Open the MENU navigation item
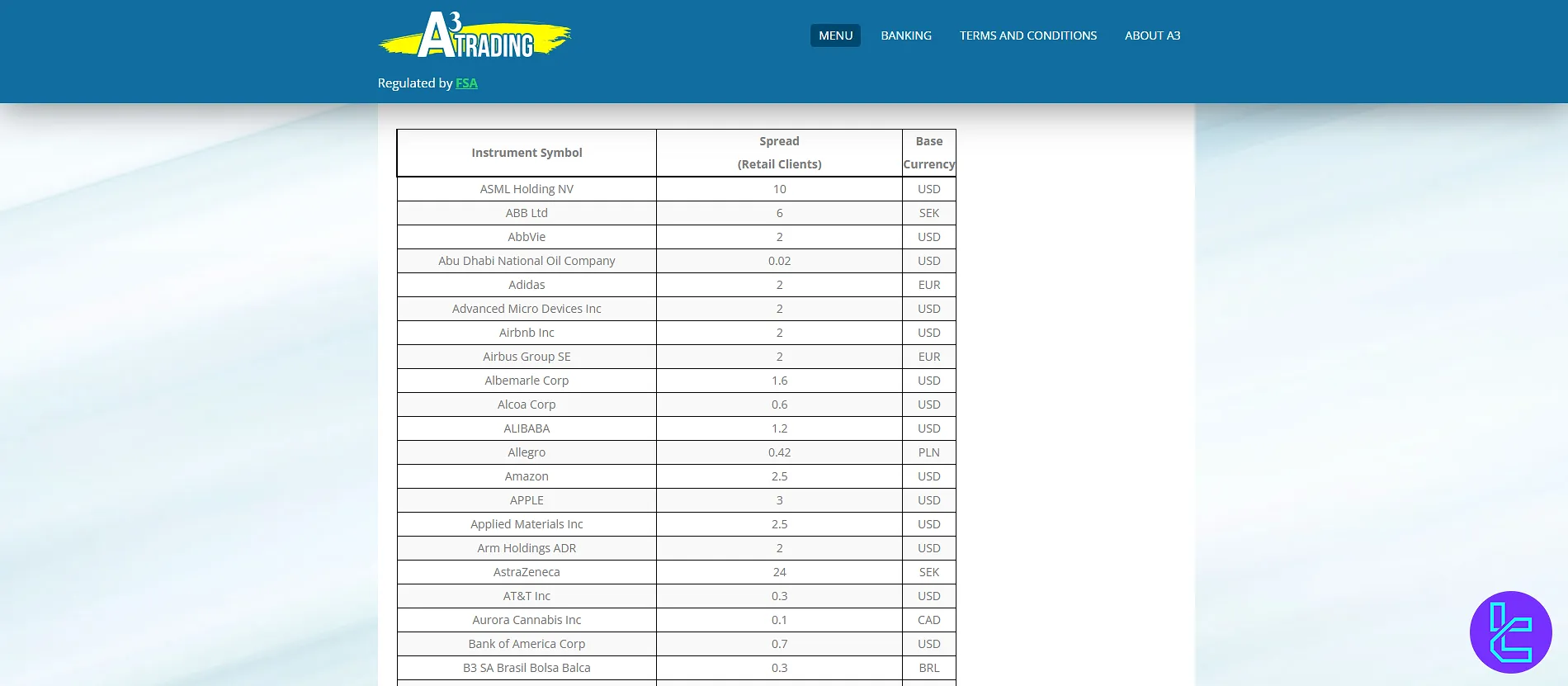Viewport: 1568px width, 686px height. [835, 35]
